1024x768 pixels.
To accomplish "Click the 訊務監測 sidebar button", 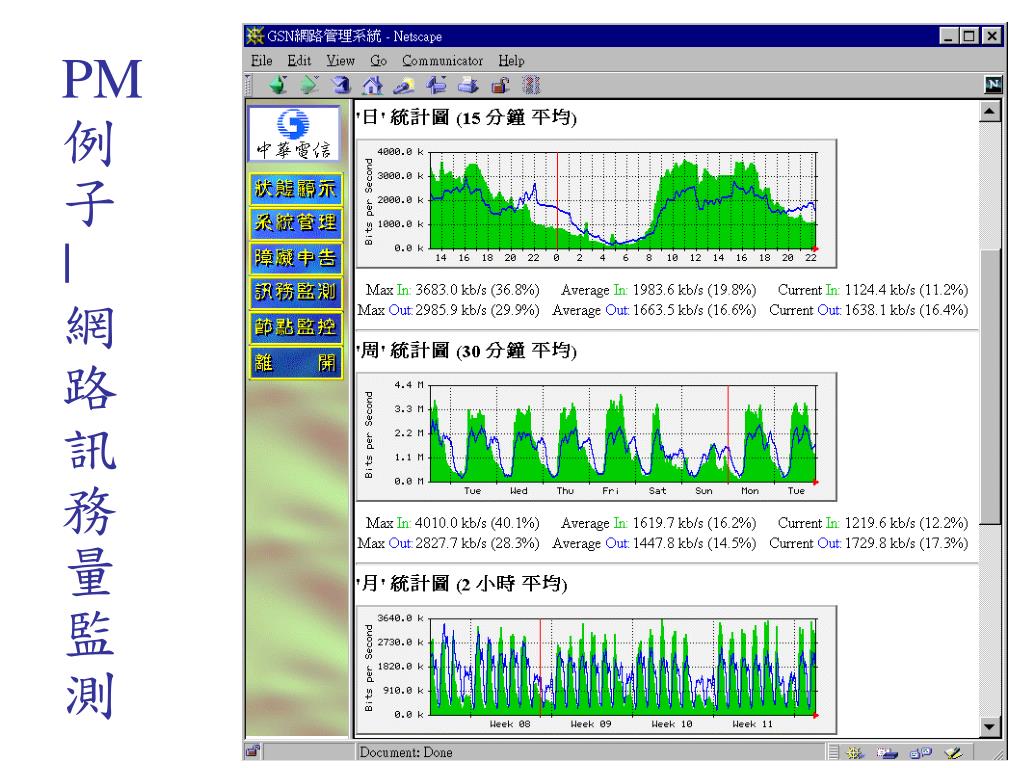I will 295,292.
